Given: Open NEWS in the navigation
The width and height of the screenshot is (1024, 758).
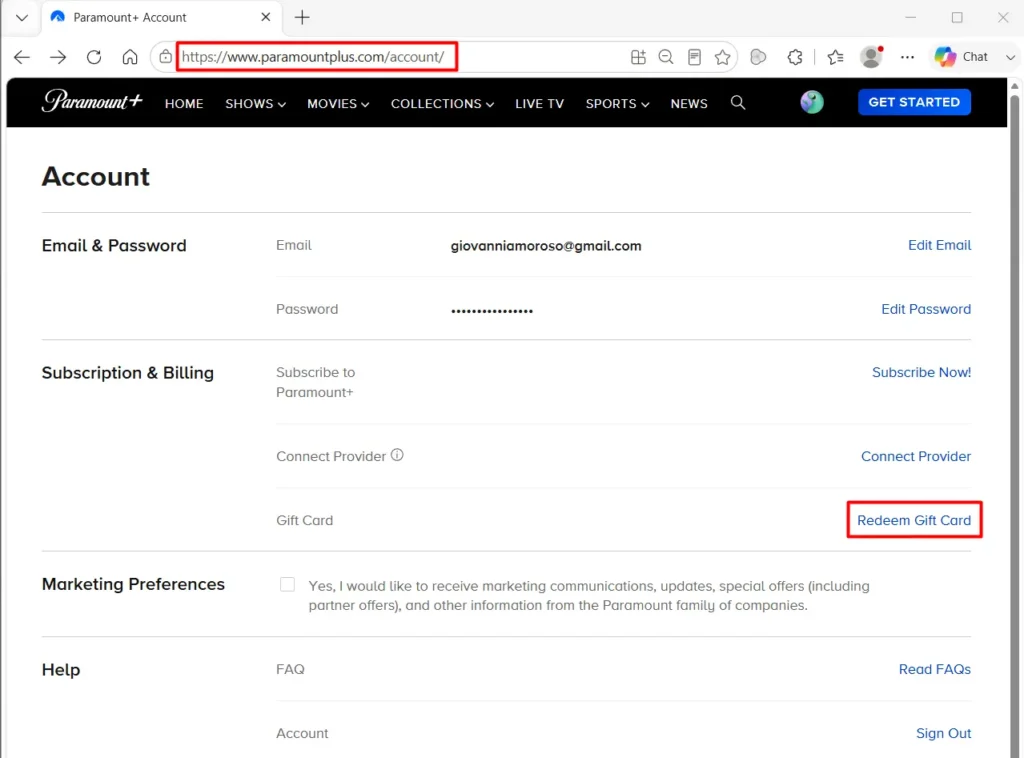Looking at the screenshot, I should (689, 104).
